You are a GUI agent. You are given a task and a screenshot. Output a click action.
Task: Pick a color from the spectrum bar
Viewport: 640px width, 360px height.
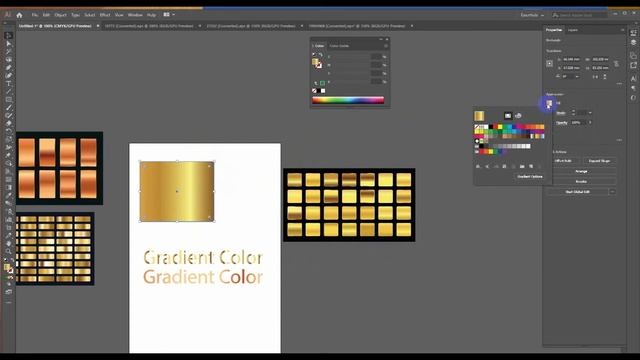(x=348, y=100)
